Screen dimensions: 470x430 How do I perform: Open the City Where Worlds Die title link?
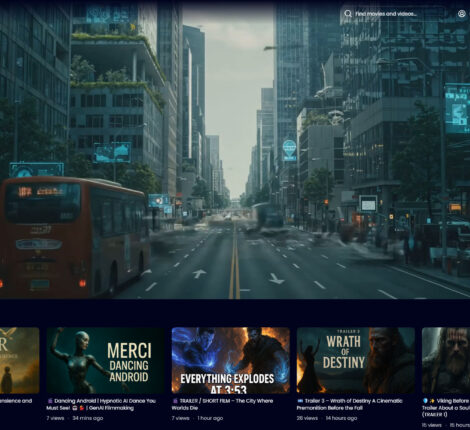pos(226,404)
